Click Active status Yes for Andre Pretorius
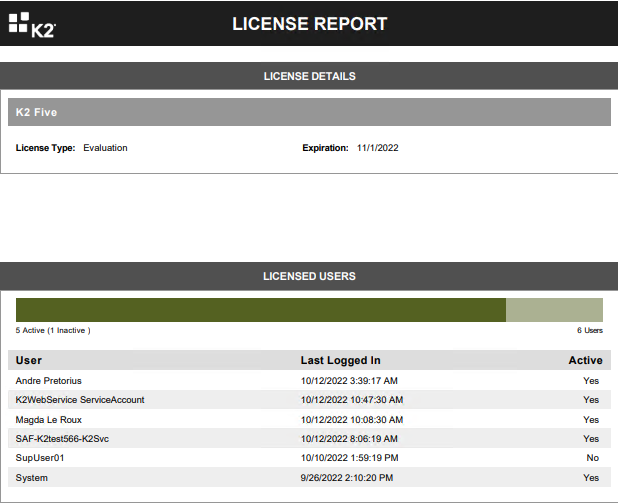Image resolution: width=618 pixels, height=503 pixels. click(591, 381)
